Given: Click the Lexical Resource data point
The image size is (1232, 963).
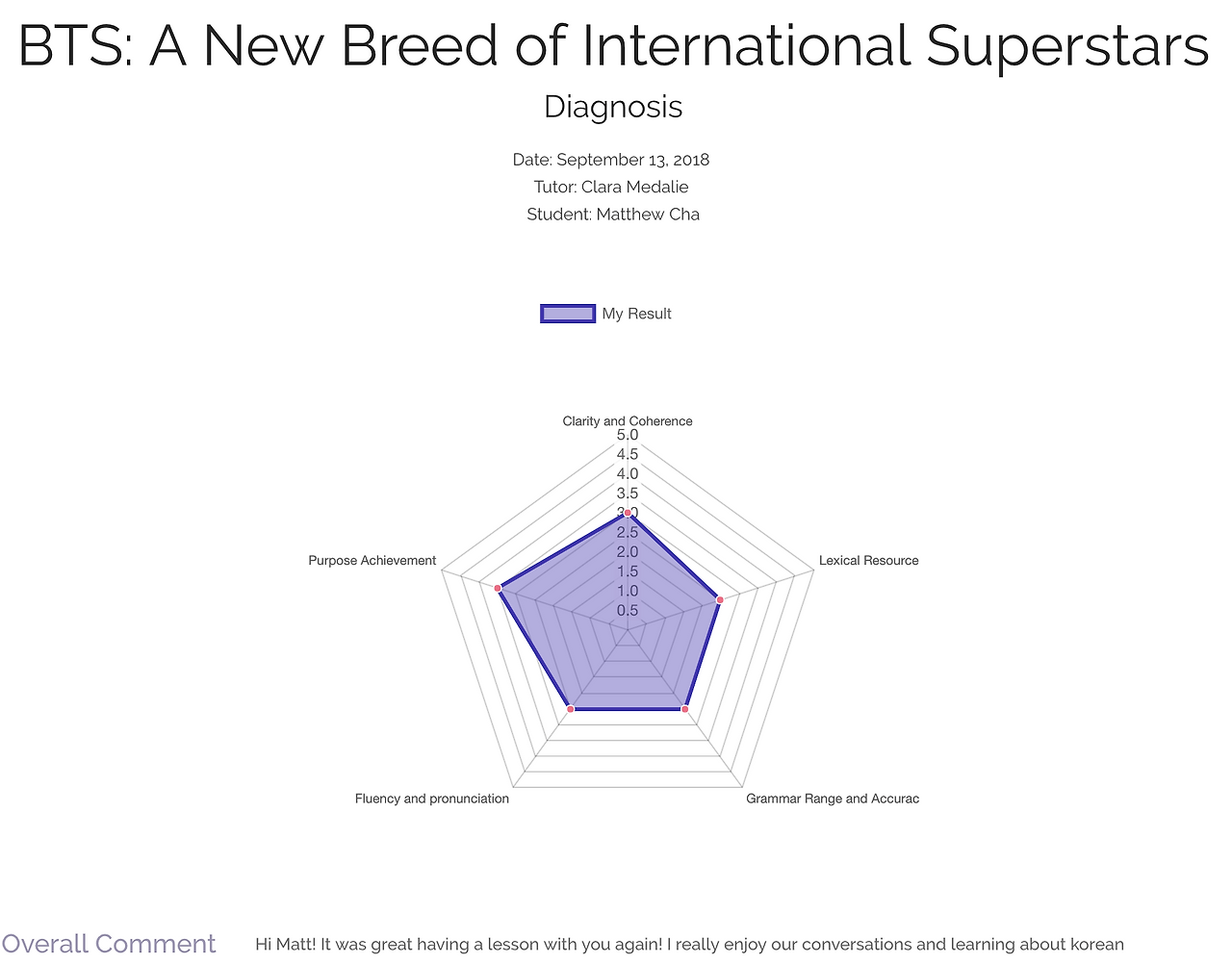Looking at the screenshot, I should point(719,599).
